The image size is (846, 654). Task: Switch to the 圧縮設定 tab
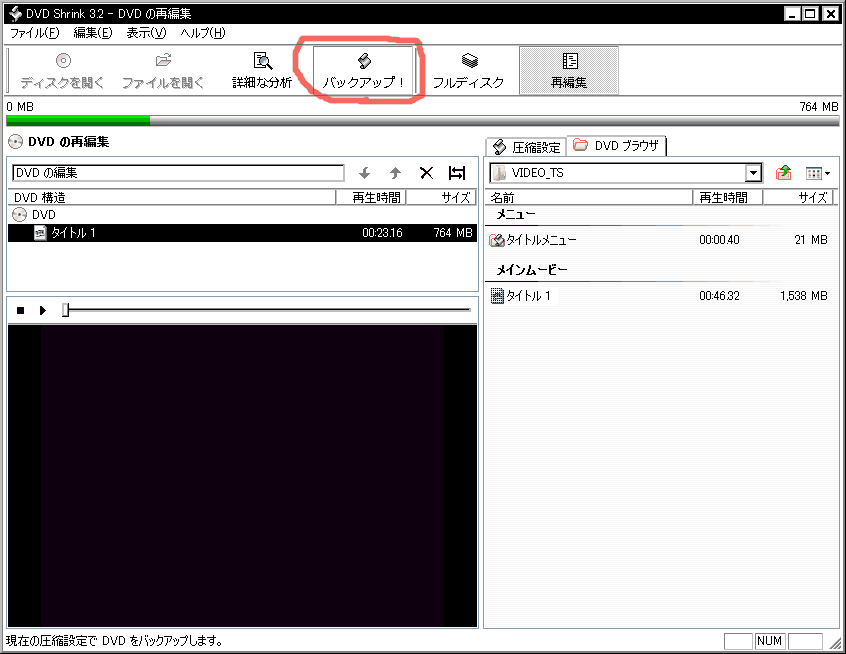527,147
